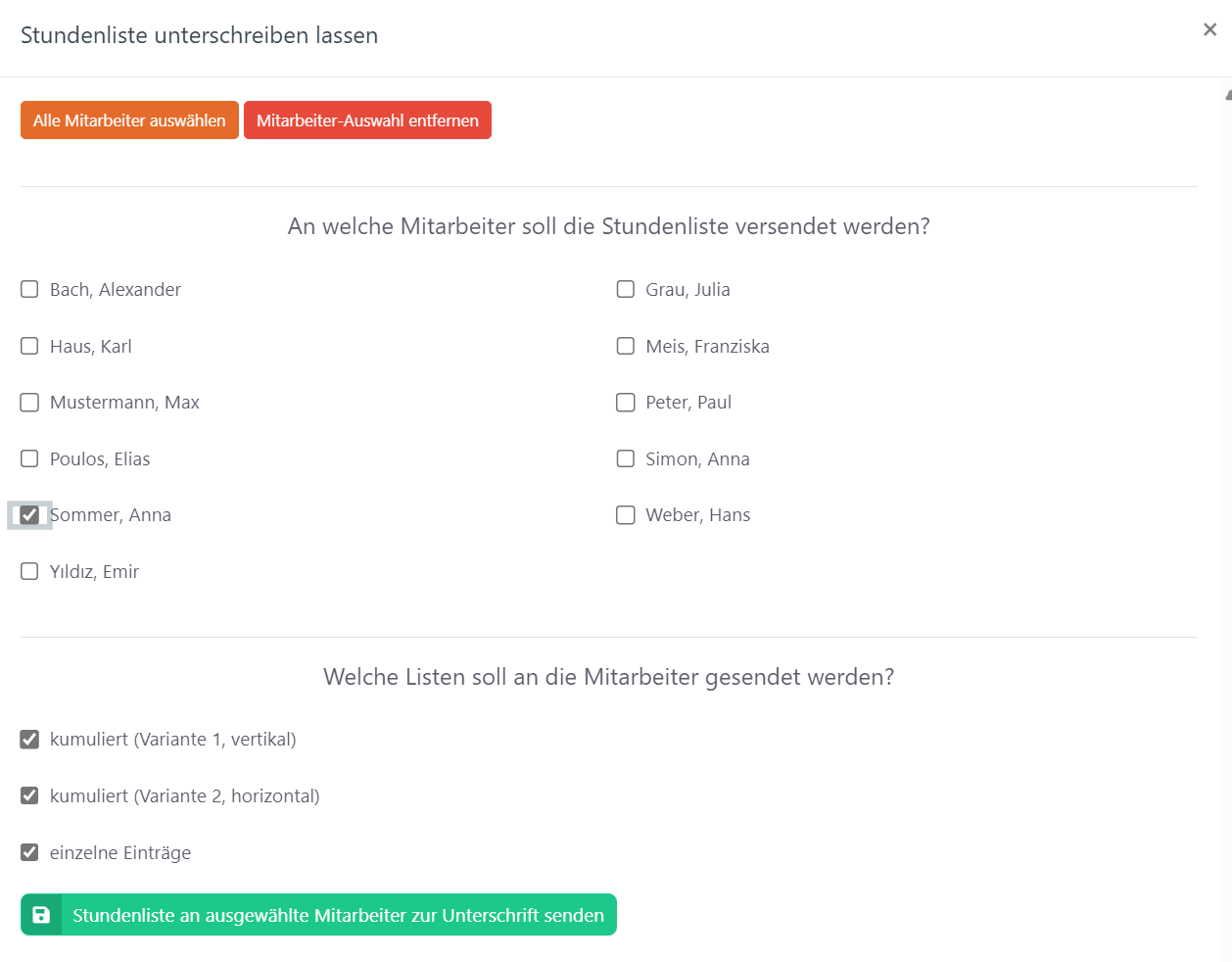Viewport: 1232px width, 962px height.
Task: Close the Stundenliste dialog with X
Action: pos(1209,29)
